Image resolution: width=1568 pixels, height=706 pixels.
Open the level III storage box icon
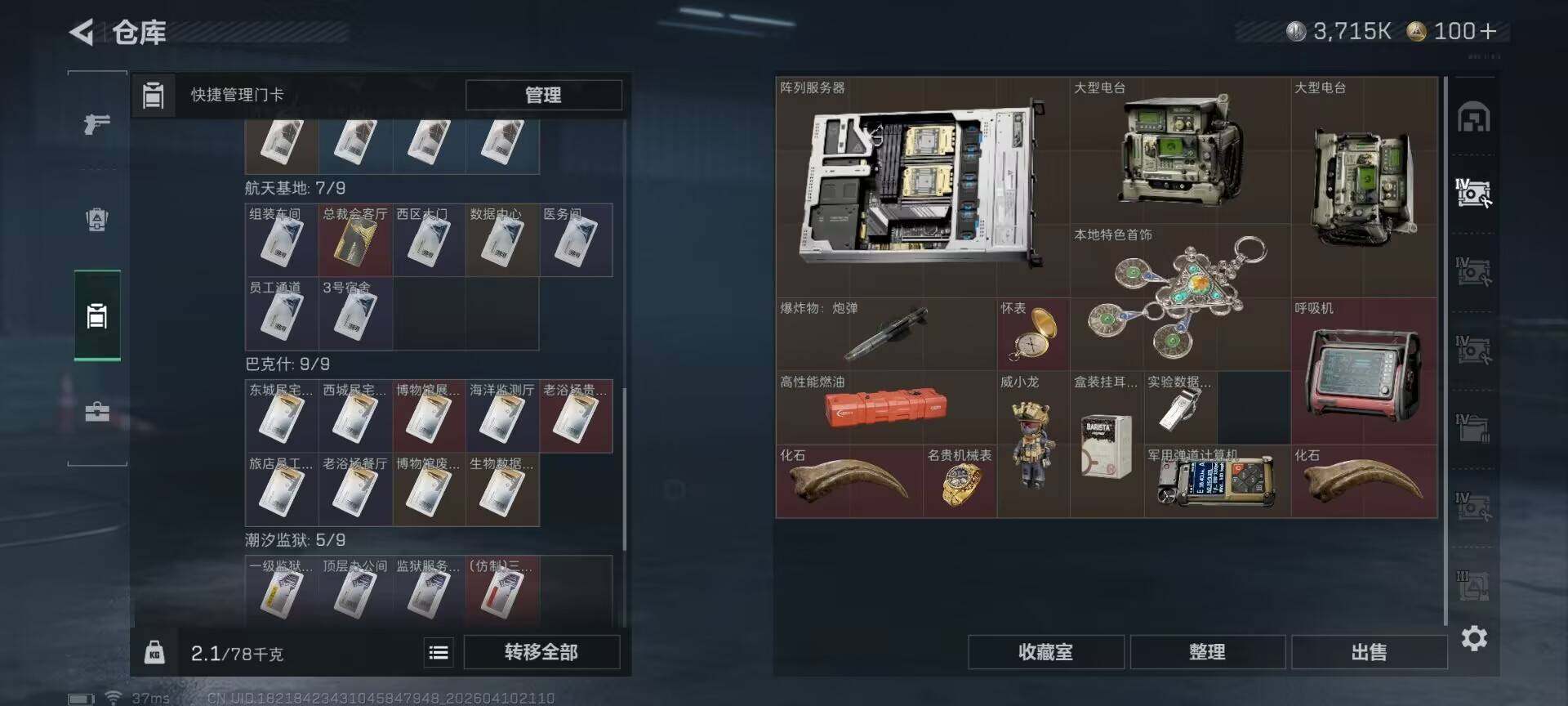click(x=1474, y=585)
